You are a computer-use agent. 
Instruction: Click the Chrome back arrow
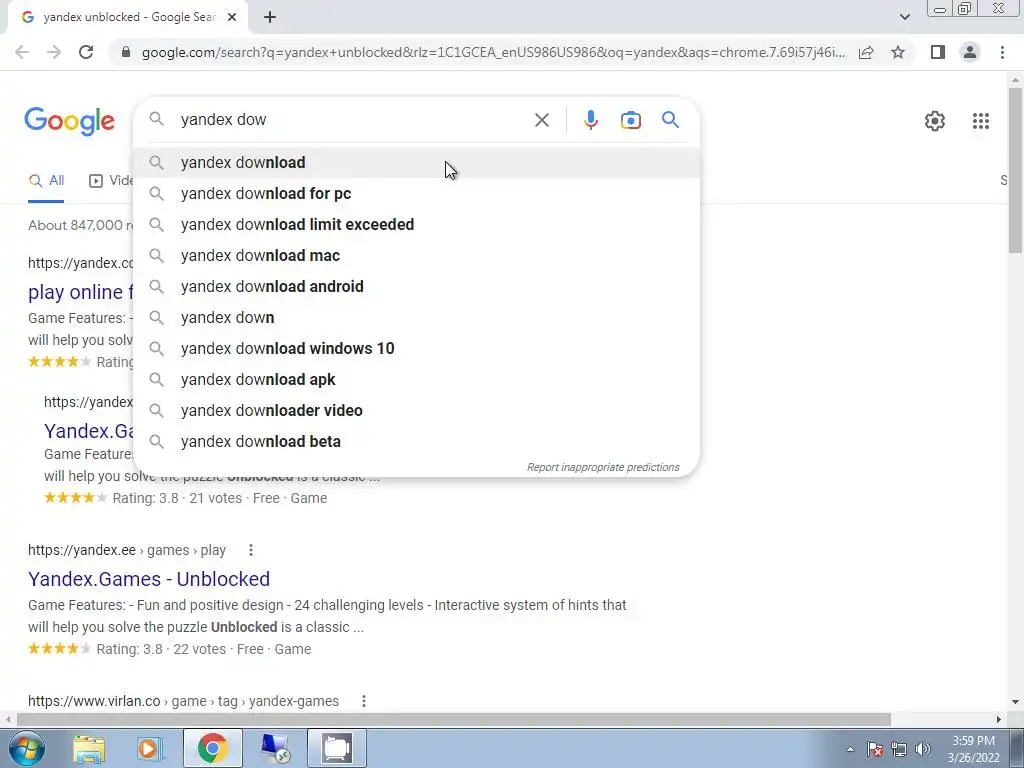pyautogui.click(x=22, y=52)
